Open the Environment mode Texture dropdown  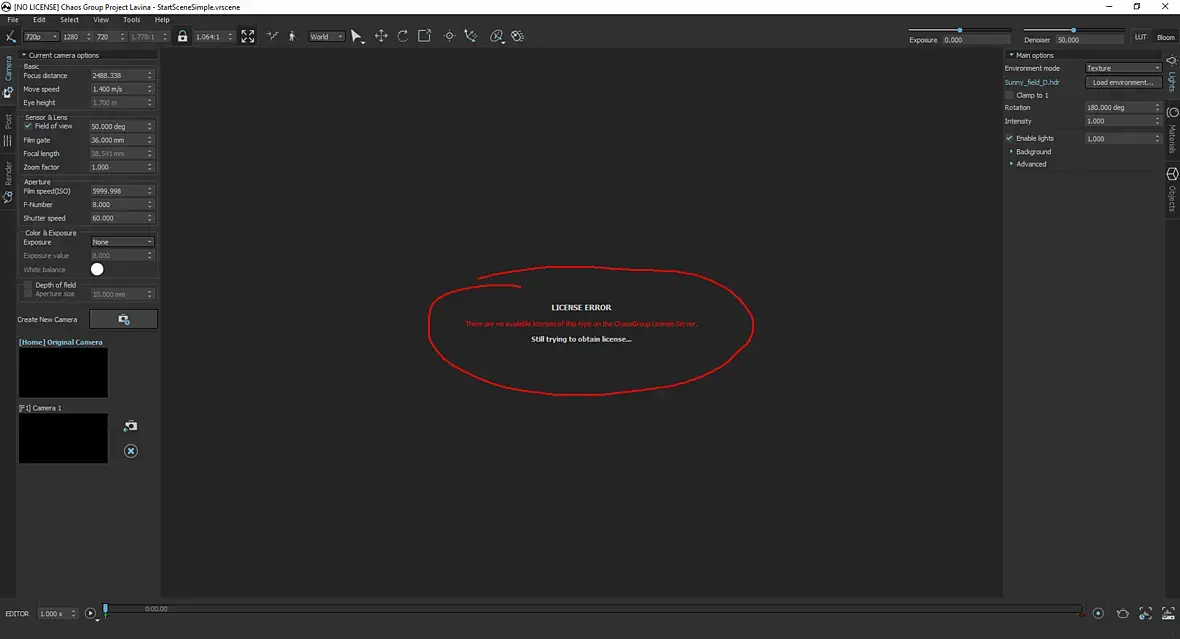pos(1123,68)
